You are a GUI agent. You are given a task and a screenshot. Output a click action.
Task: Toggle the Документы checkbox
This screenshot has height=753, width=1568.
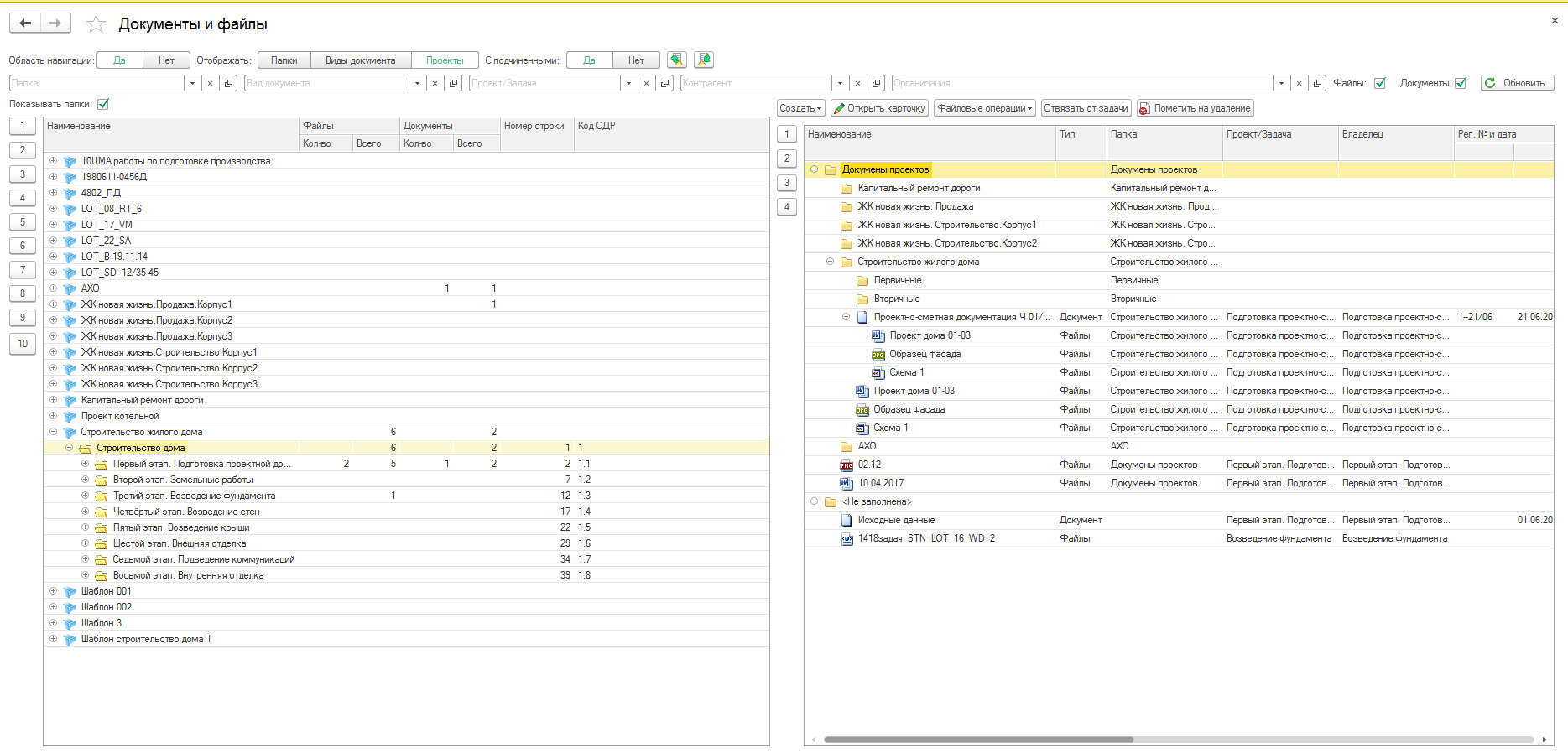(1461, 83)
